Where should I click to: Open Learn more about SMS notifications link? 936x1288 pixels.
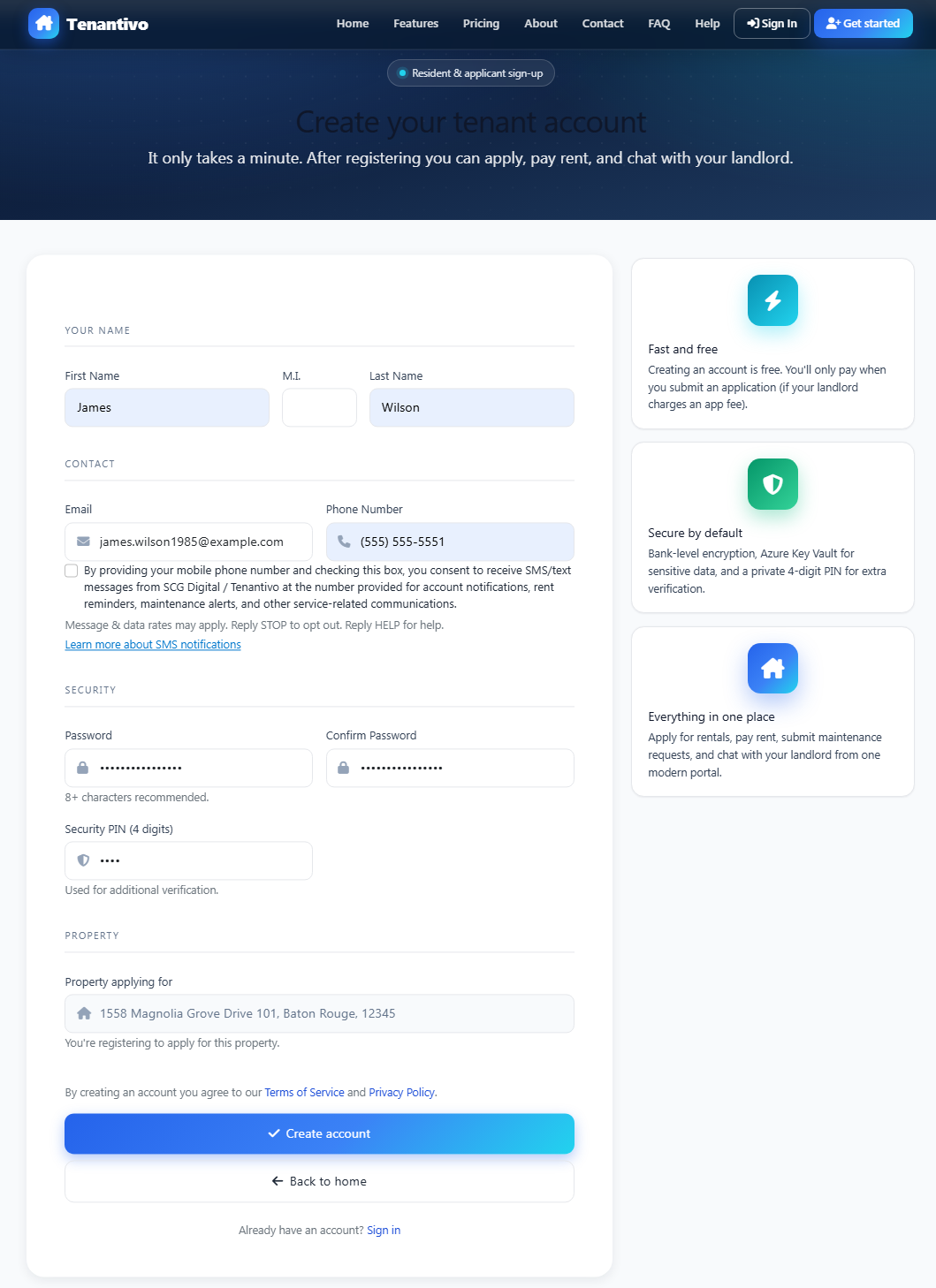pos(153,645)
